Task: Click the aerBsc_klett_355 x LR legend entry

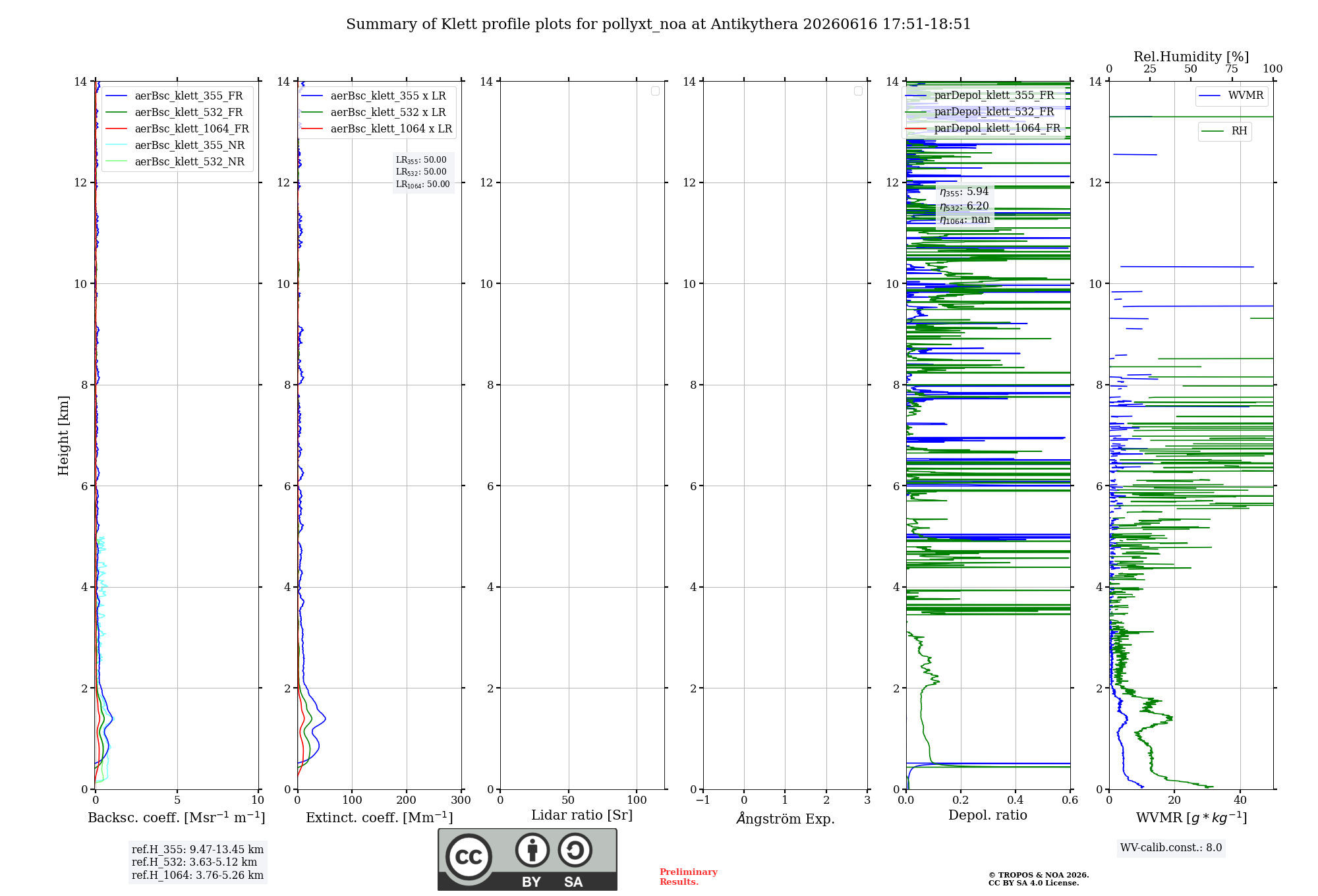Action: (x=374, y=96)
